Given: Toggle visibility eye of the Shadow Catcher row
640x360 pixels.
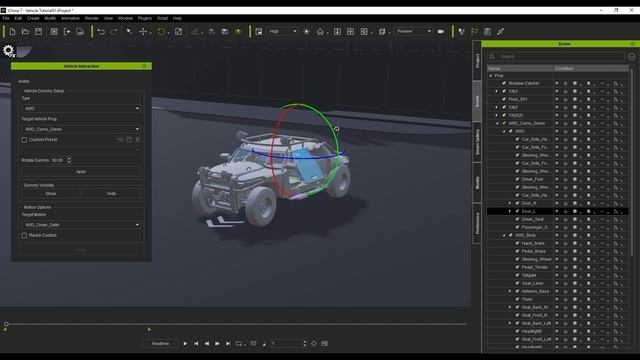Looking at the screenshot, I should tap(557, 83).
